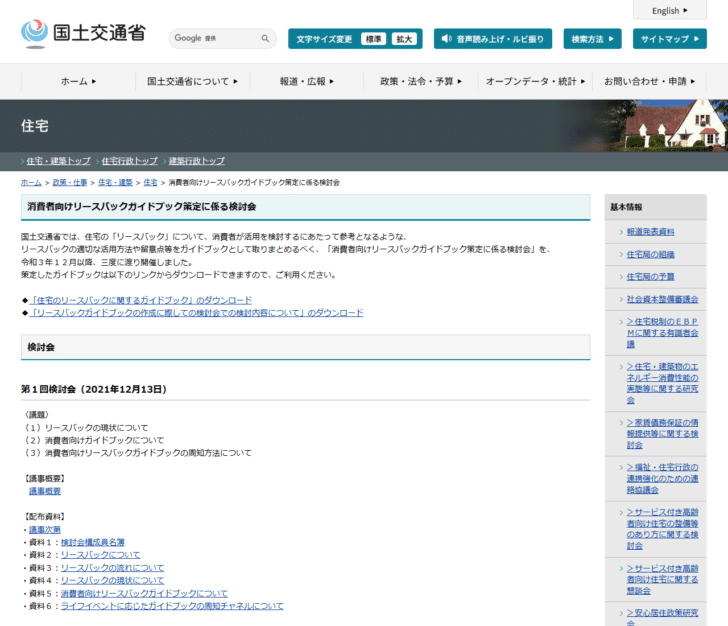Open 資料3 リースバックの流れについて
Screen dimensions: 728x626
tap(112, 567)
